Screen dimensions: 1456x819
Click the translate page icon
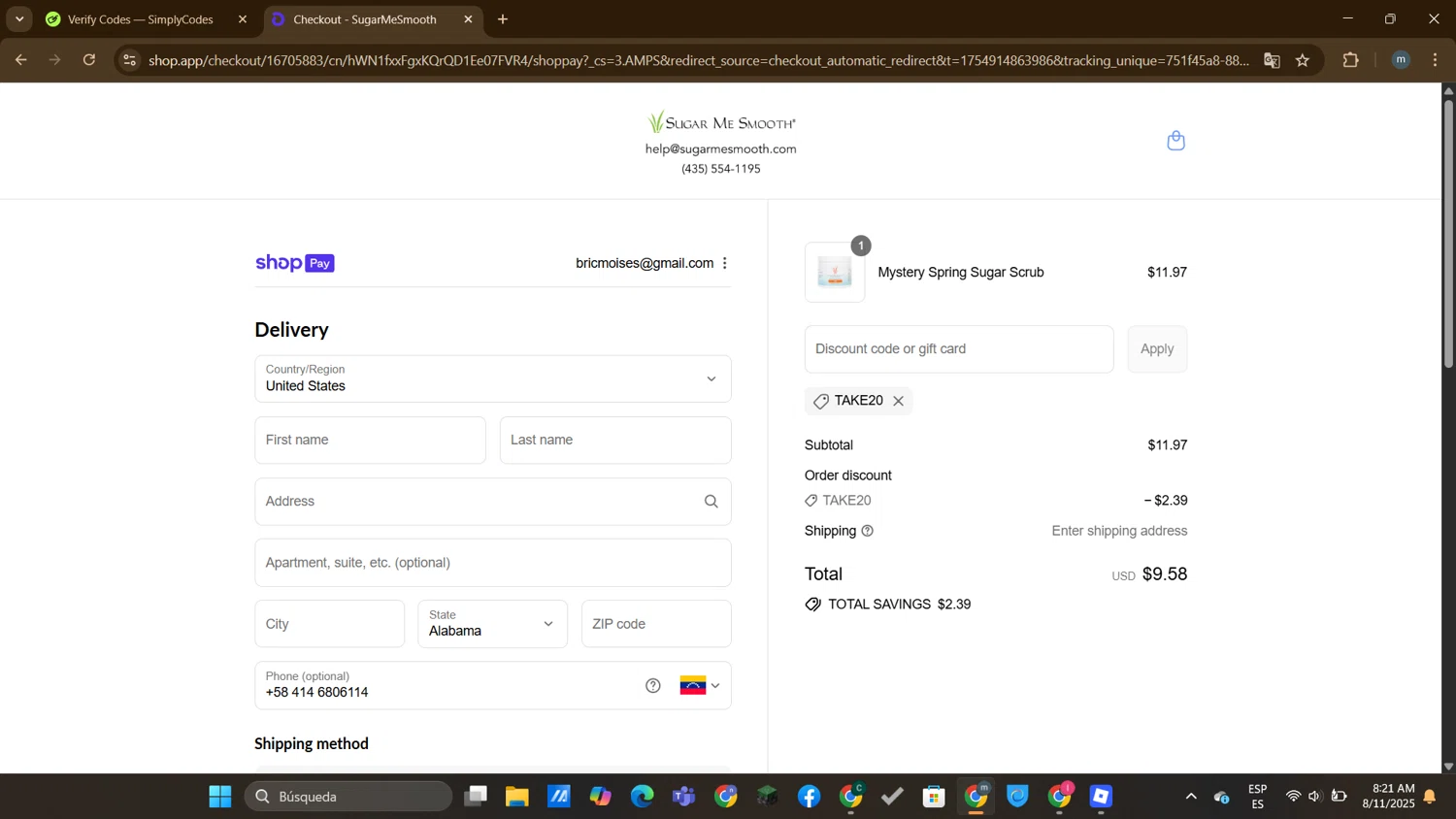click(1272, 60)
